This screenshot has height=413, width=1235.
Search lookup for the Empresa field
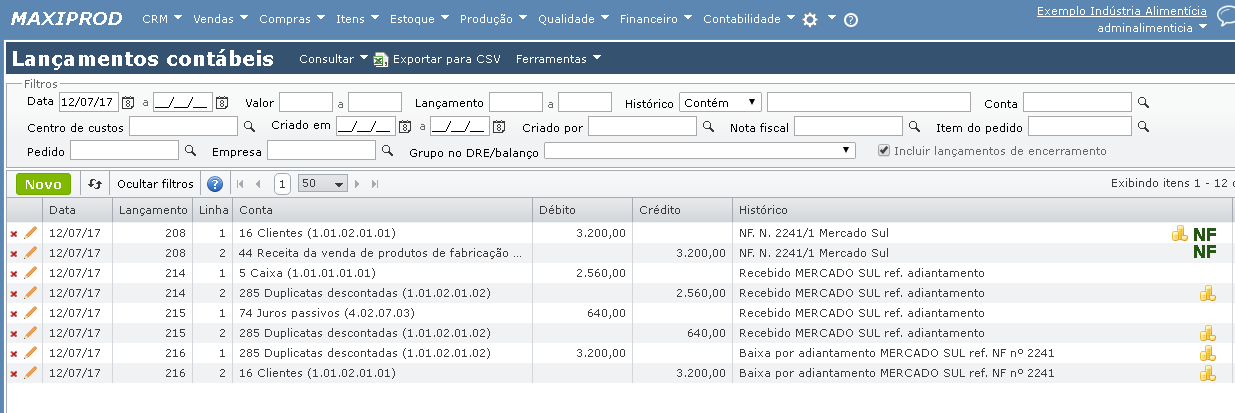tap(388, 150)
